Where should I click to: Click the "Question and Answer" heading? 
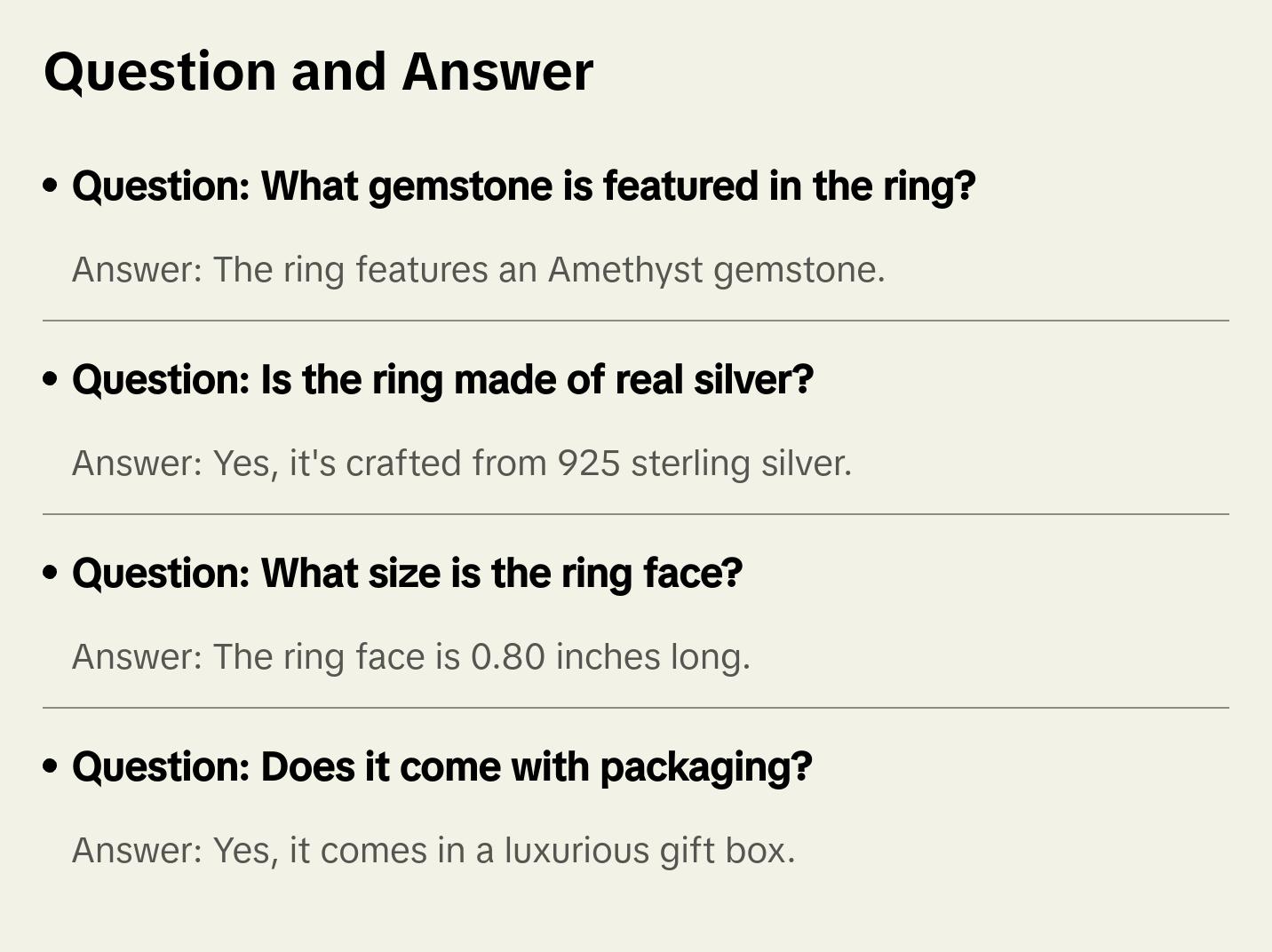click(318, 72)
